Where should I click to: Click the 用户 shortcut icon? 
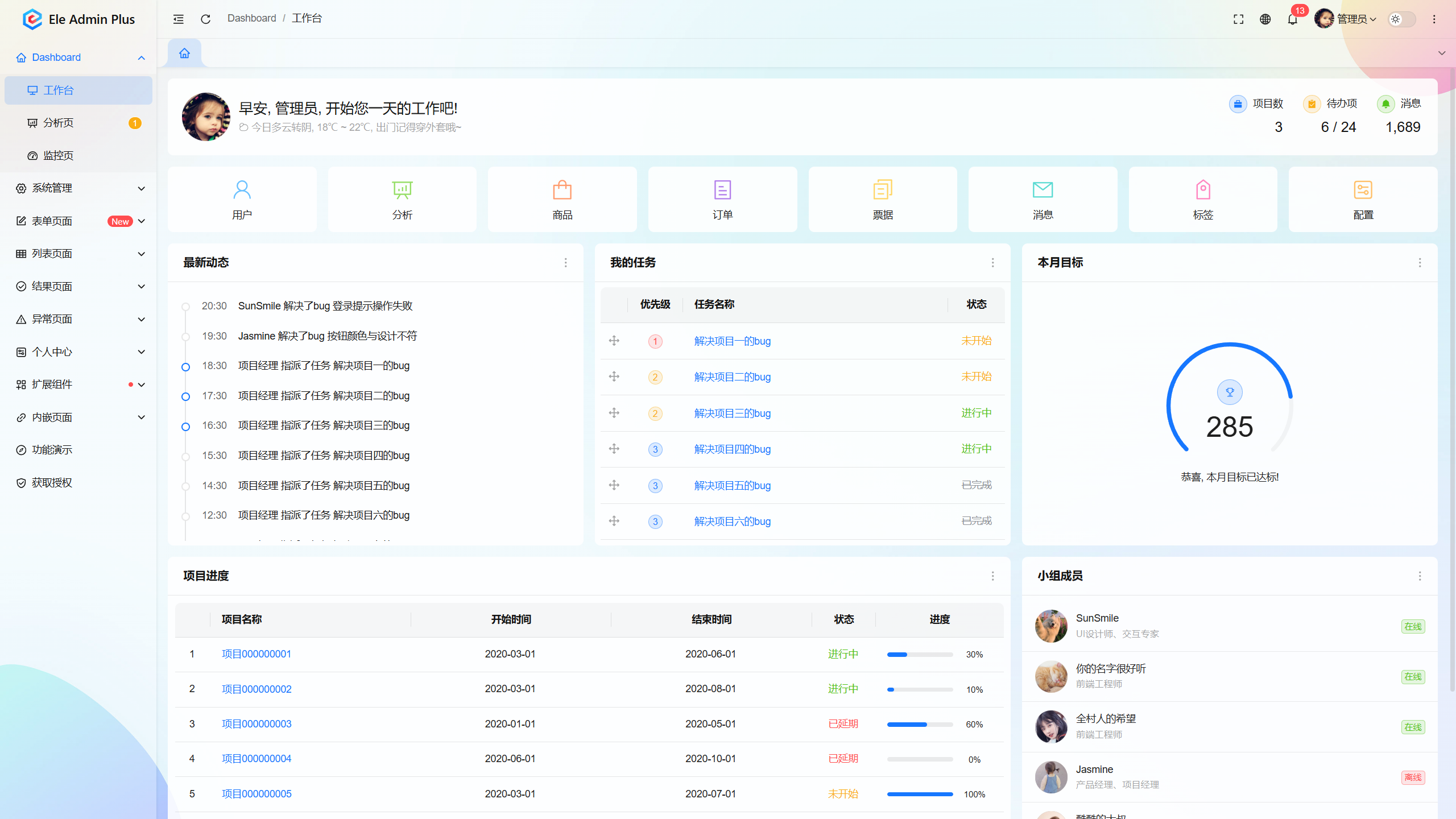click(x=242, y=190)
